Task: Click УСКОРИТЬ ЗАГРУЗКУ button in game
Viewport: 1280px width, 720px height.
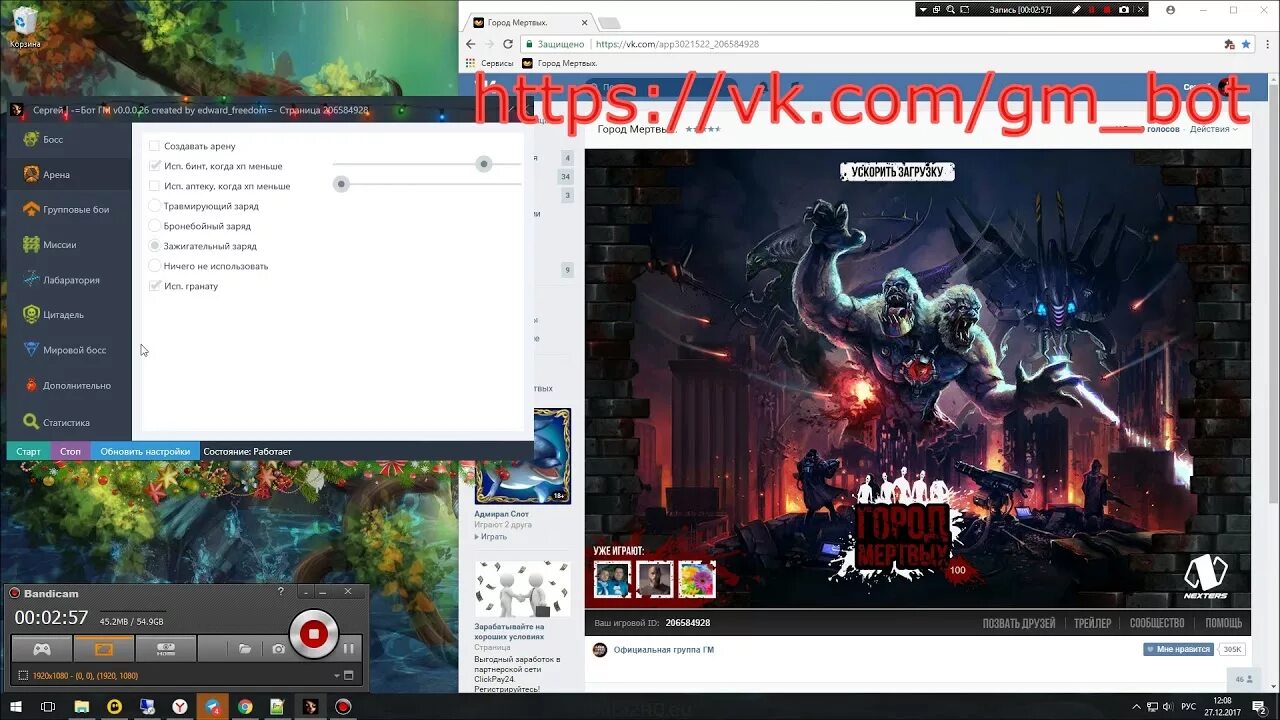Action: [897, 172]
